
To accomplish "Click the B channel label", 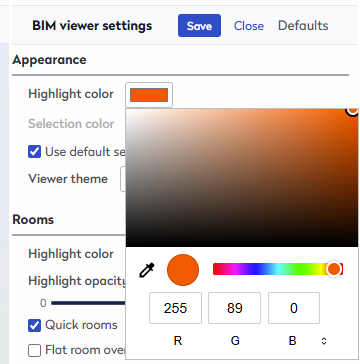I will point(292,341).
